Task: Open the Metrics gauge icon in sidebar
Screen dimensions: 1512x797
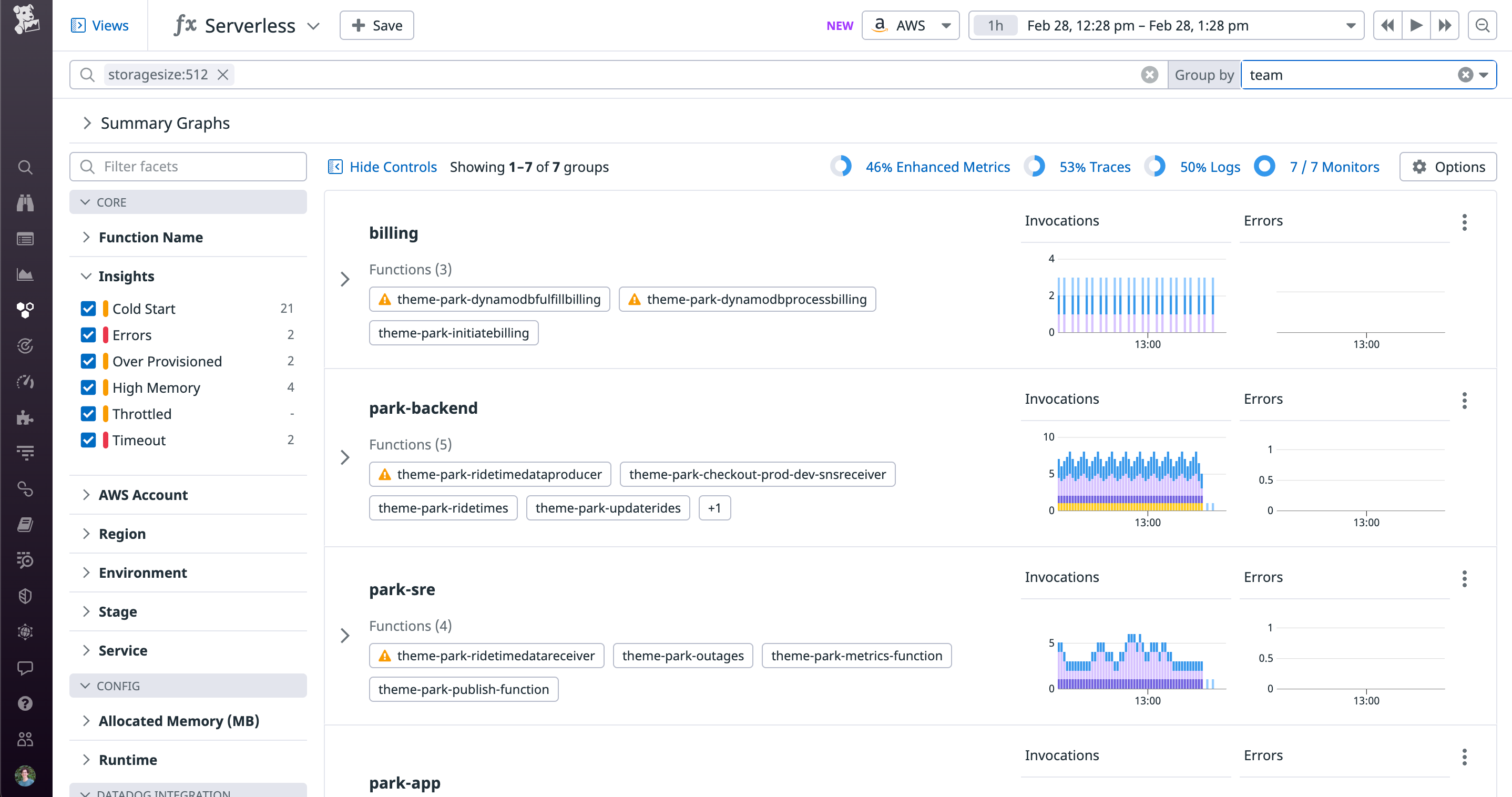Action: (25, 382)
